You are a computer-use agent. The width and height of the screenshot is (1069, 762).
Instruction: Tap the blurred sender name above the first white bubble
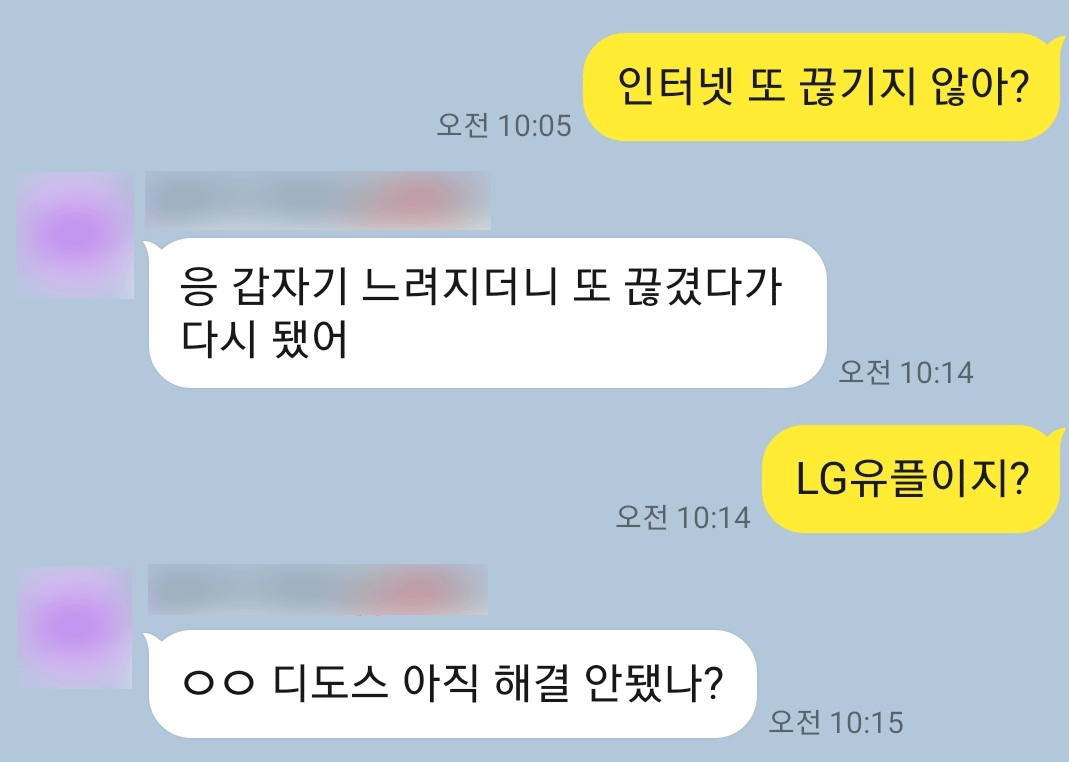[318, 200]
